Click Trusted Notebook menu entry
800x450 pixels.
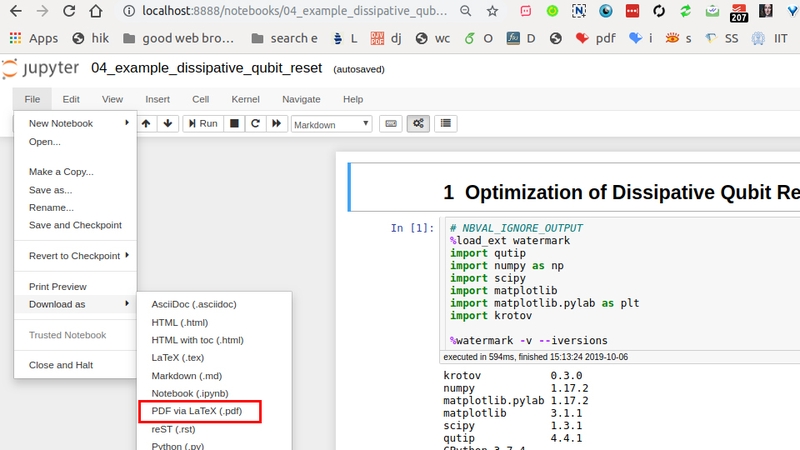(76, 335)
